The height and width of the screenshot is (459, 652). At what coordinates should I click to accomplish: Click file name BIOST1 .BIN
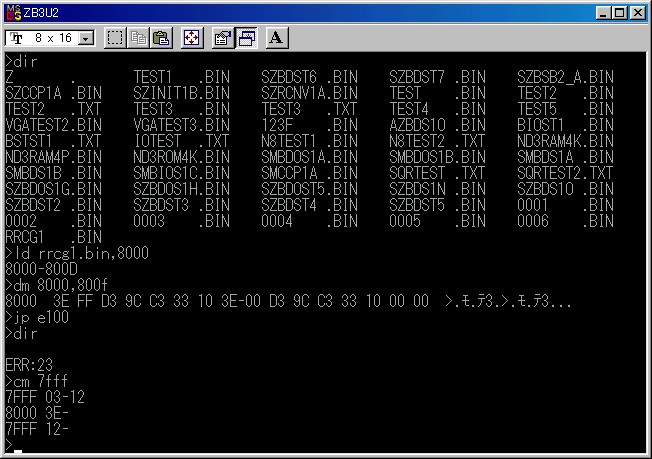pos(566,125)
